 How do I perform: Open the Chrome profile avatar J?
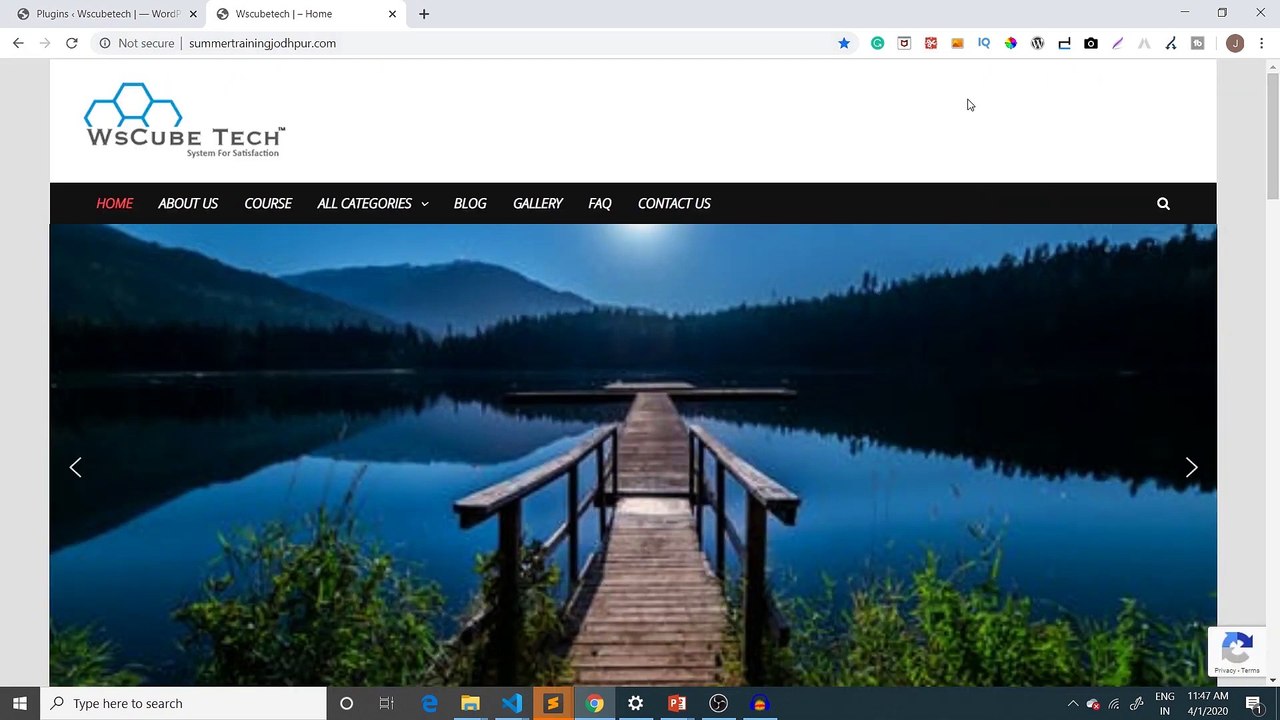(1235, 43)
